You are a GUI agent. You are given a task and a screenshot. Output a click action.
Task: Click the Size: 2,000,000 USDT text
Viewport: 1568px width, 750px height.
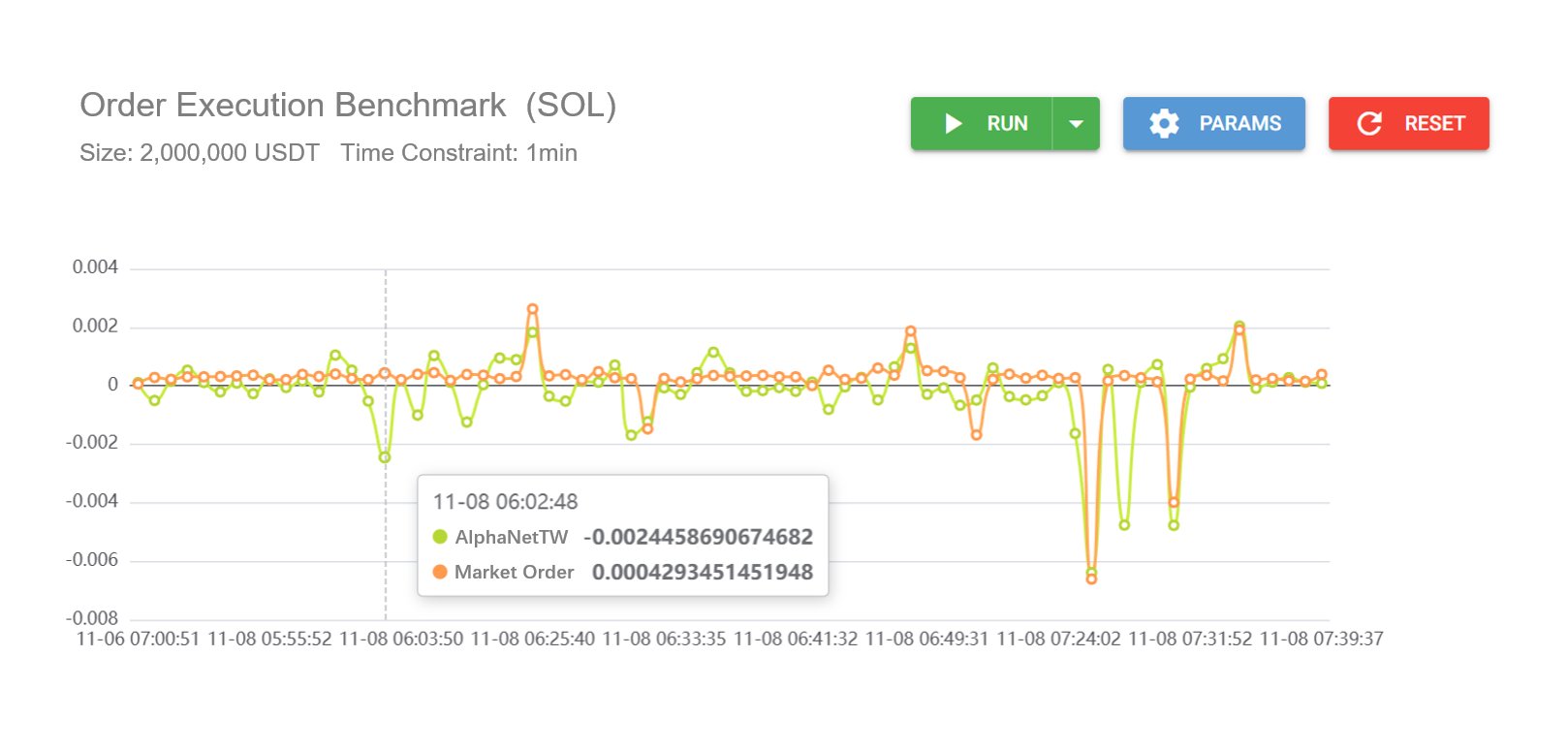200,153
